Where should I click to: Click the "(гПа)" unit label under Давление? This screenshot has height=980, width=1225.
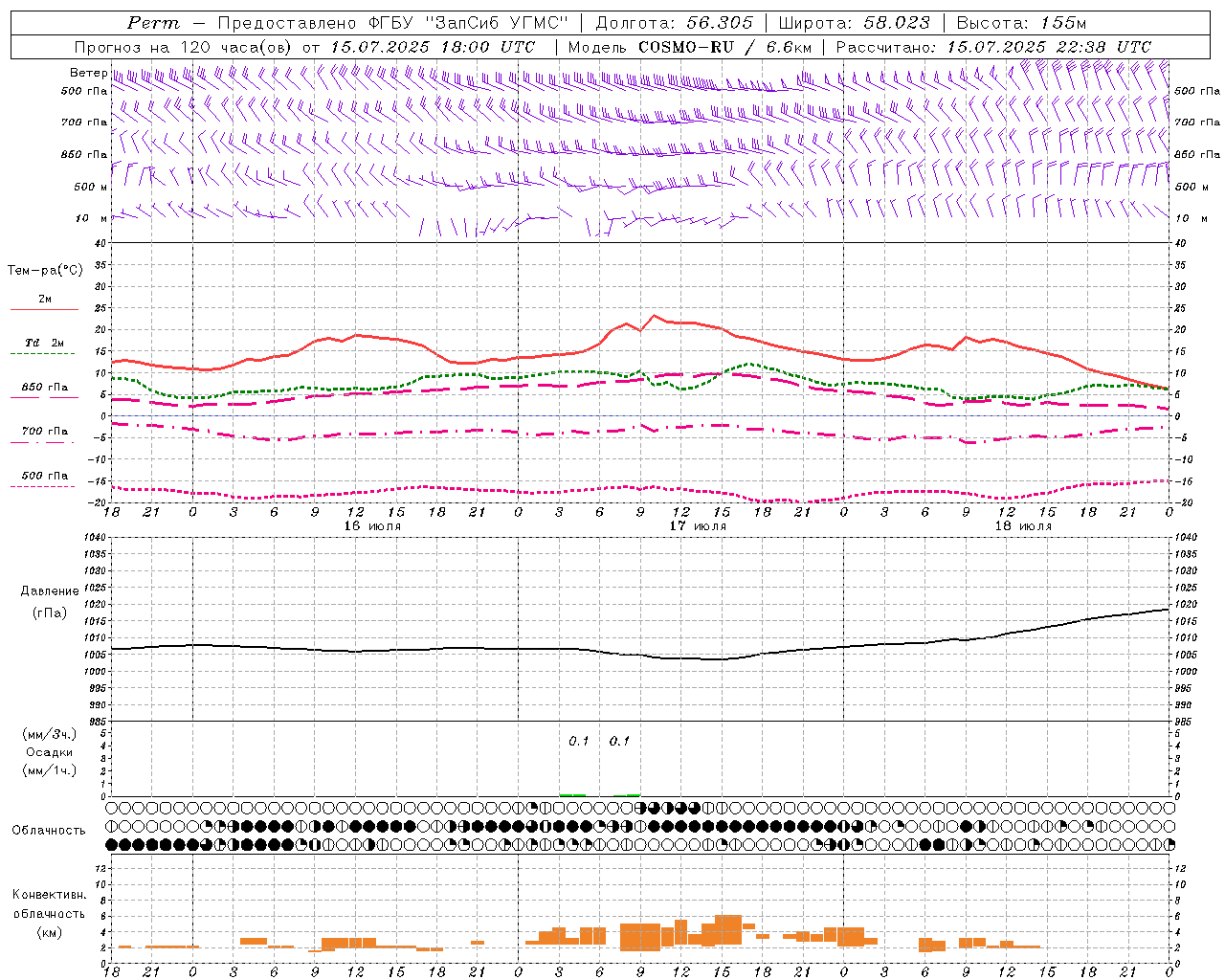(x=50, y=613)
